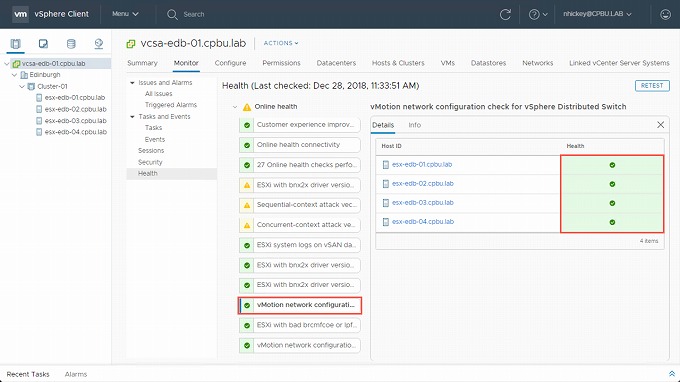Viewport: 680px width, 382px height.
Task: Select '27 Online health checks perfo...' item
Action: (300, 165)
